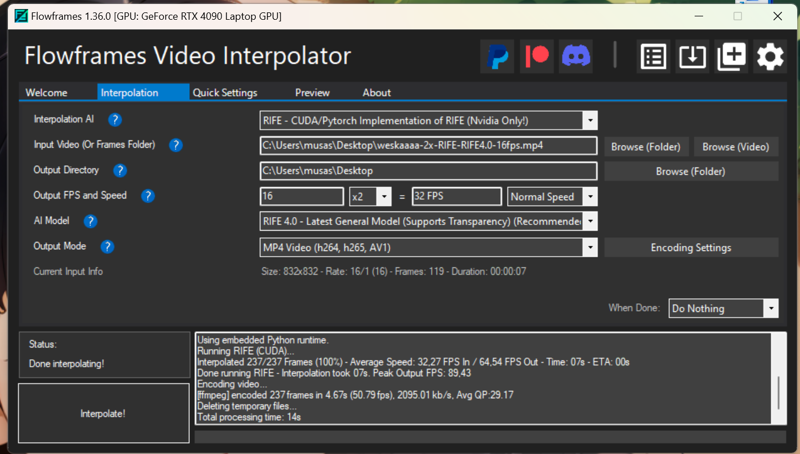Select the Interpolation tab
800x454 pixels.
(143, 92)
